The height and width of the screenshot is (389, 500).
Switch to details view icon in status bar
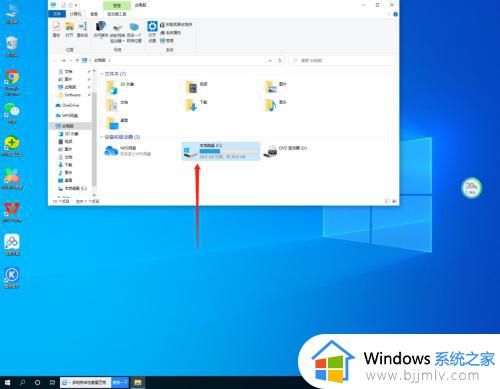387,201
